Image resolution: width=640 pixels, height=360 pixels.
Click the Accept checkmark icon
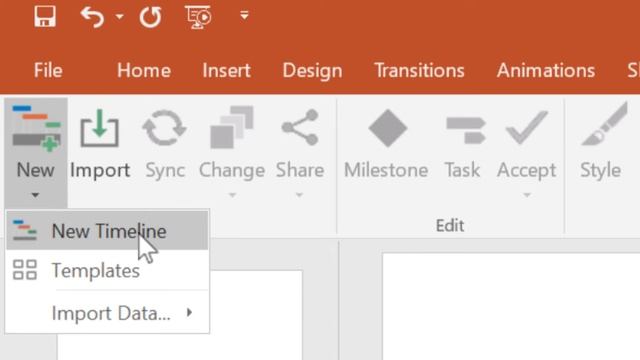[x=527, y=127]
